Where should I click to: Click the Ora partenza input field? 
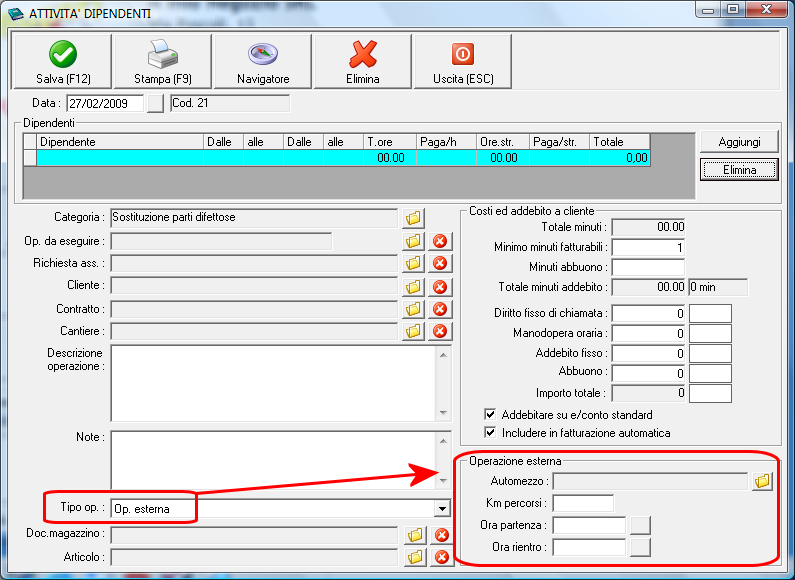click(x=589, y=525)
